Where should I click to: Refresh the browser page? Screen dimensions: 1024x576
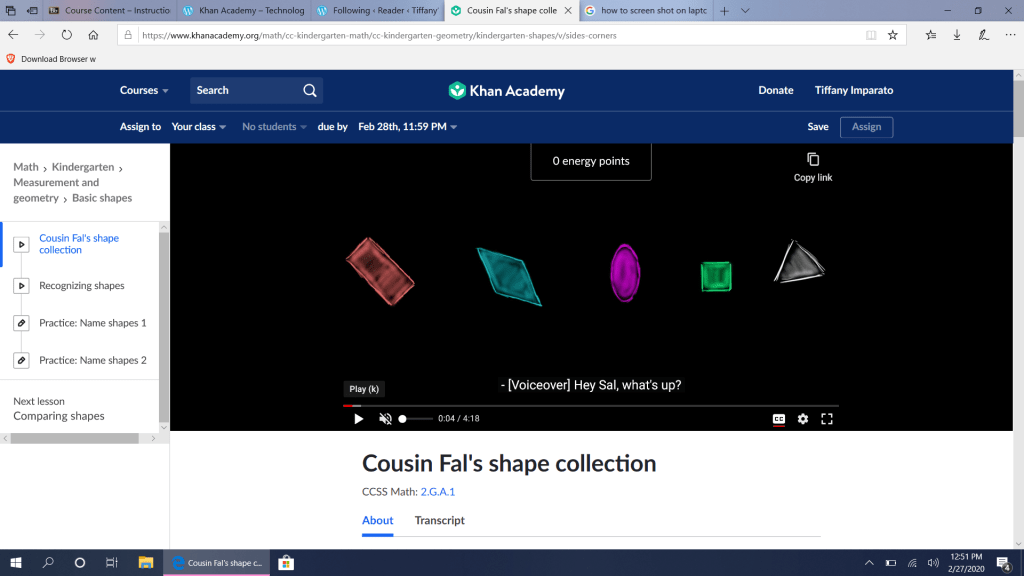67,35
